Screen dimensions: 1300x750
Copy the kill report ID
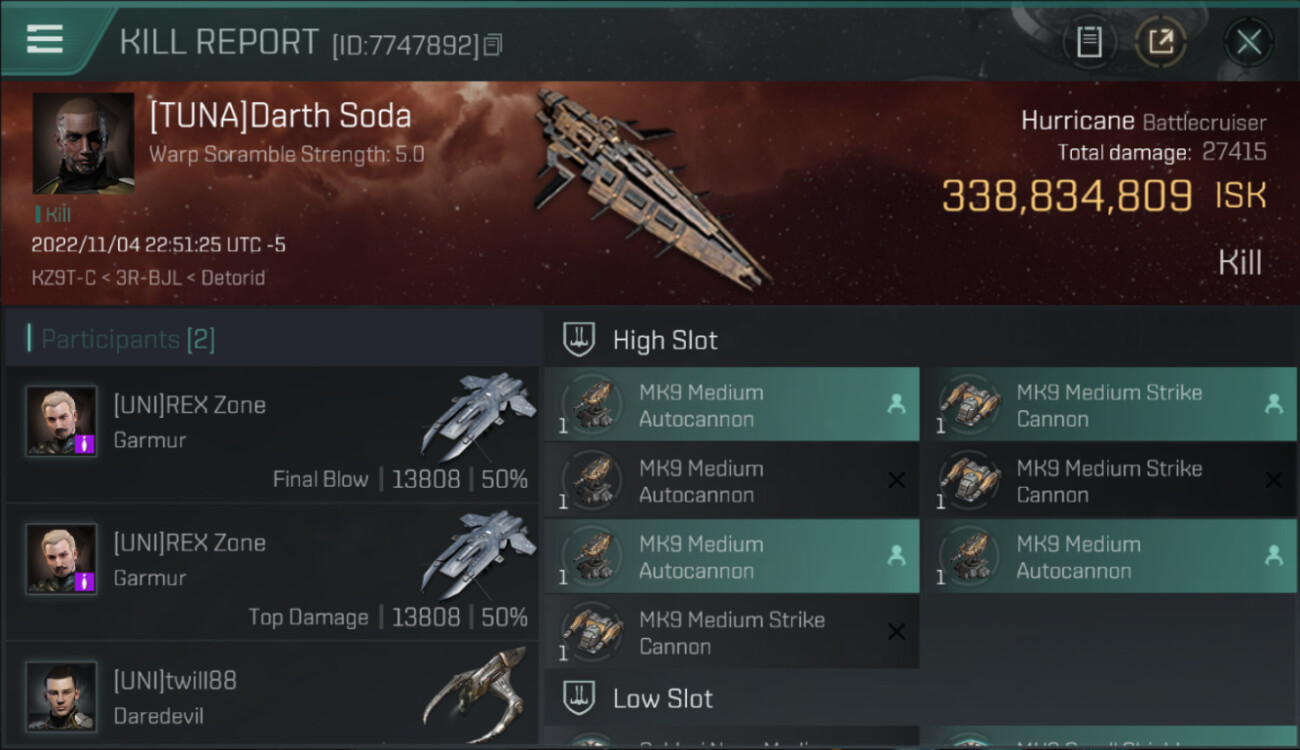pyautogui.click(x=493, y=44)
